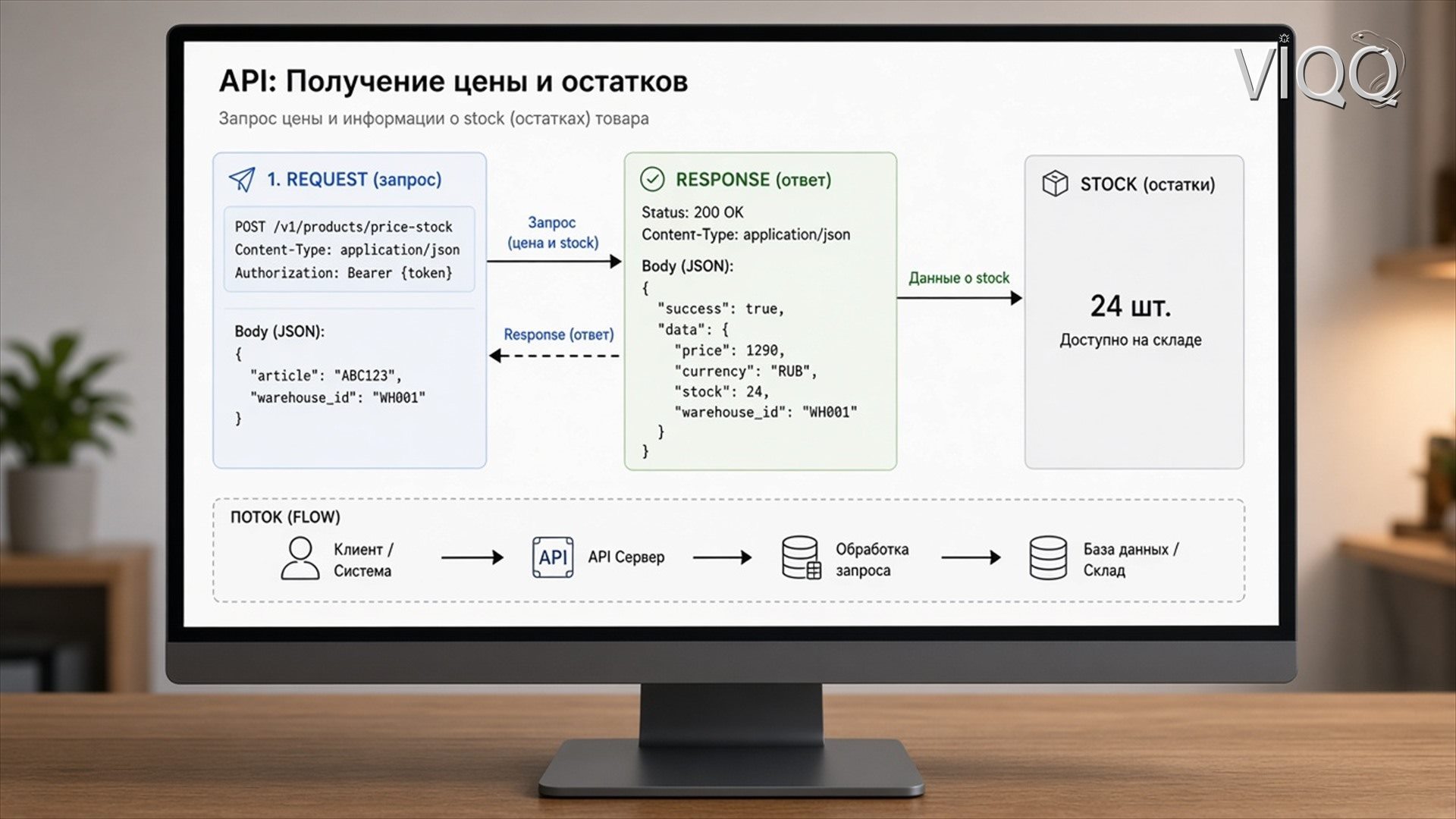Click the box icon beside STOCK
This screenshot has height=819, width=1456.
(1055, 184)
